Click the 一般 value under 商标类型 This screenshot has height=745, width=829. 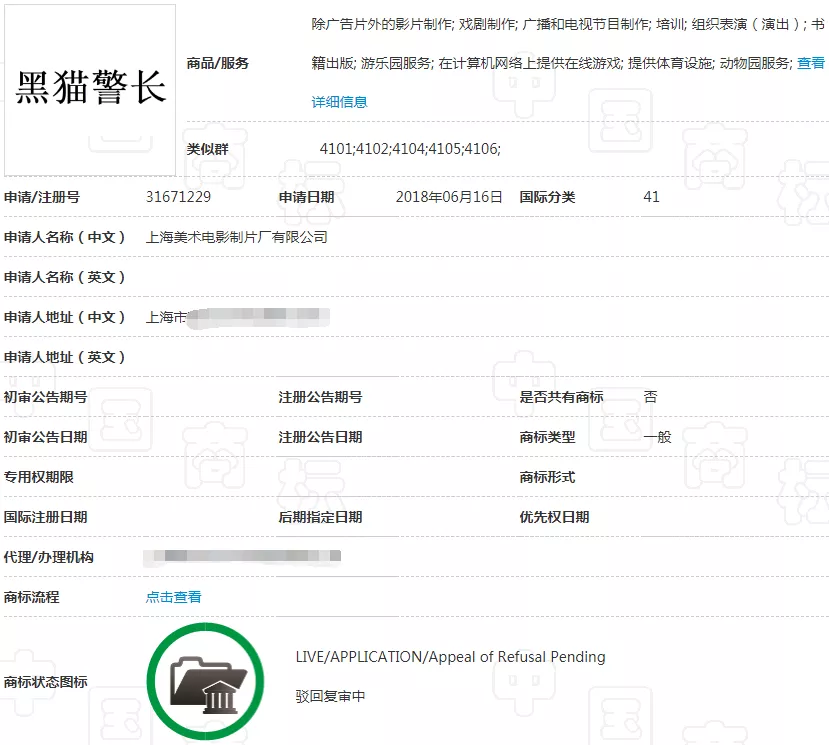click(655, 437)
